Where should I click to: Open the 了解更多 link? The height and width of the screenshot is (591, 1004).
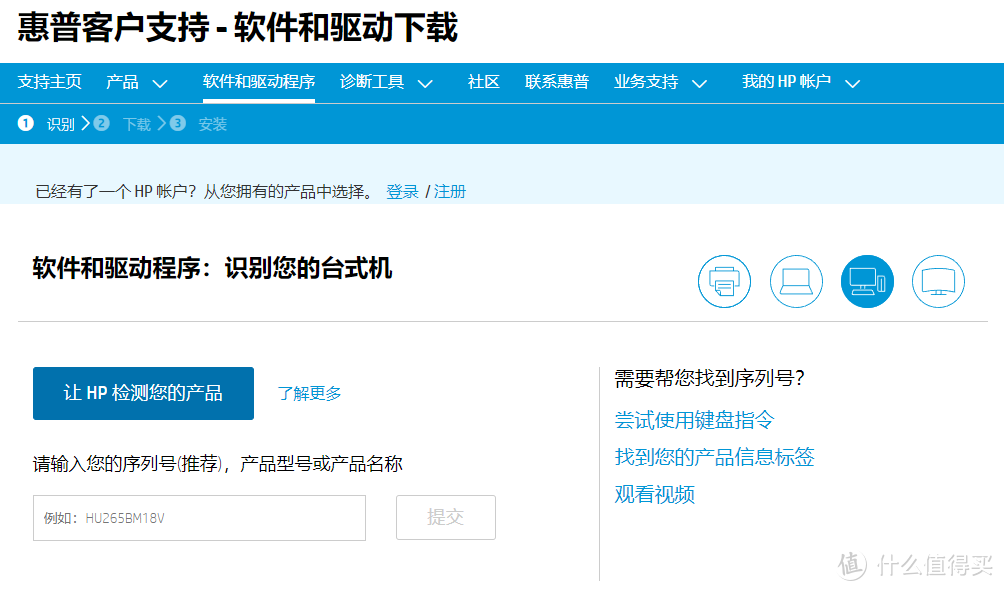309,393
